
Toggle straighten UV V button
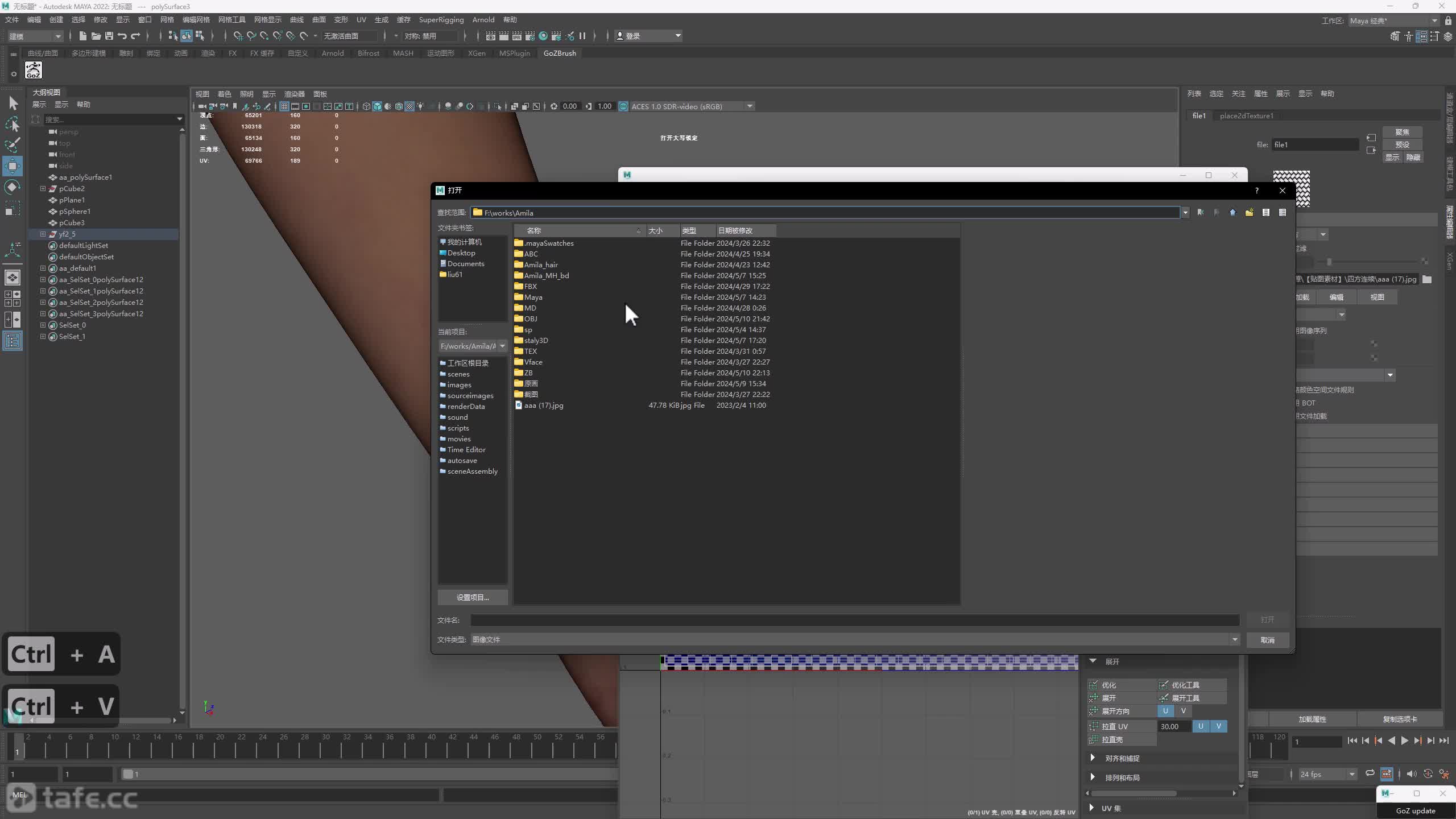coord(1219,726)
